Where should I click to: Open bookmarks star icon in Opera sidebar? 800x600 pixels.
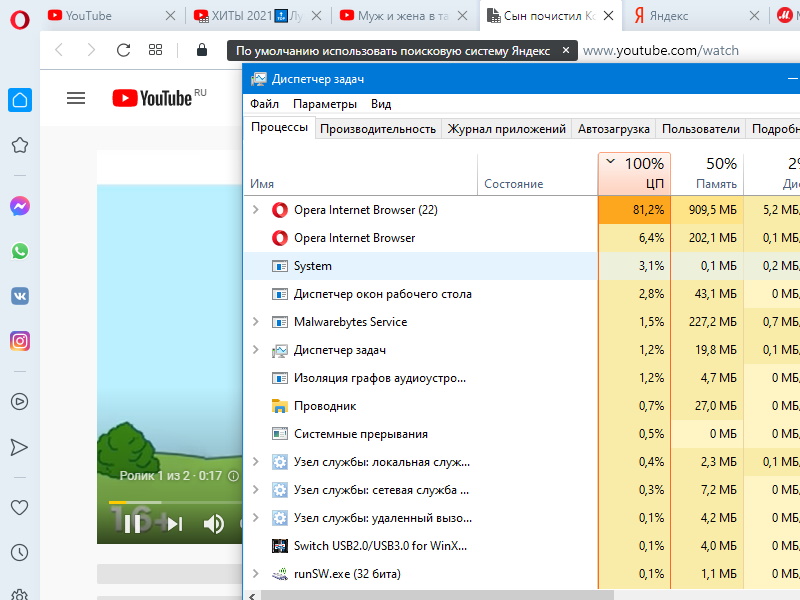click(x=20, y=145)
